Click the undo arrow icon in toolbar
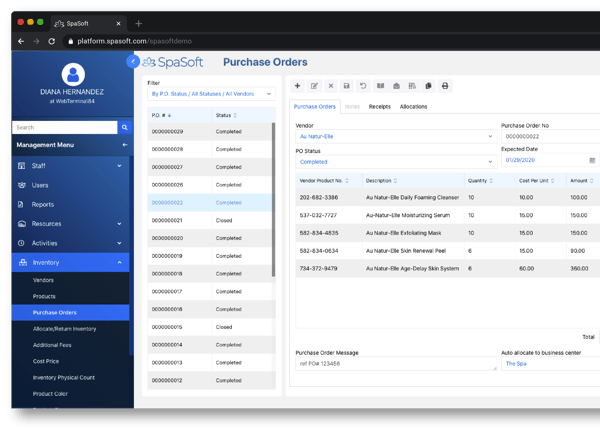Viewport: 600px width, 433px height. (x=363, y=86)
